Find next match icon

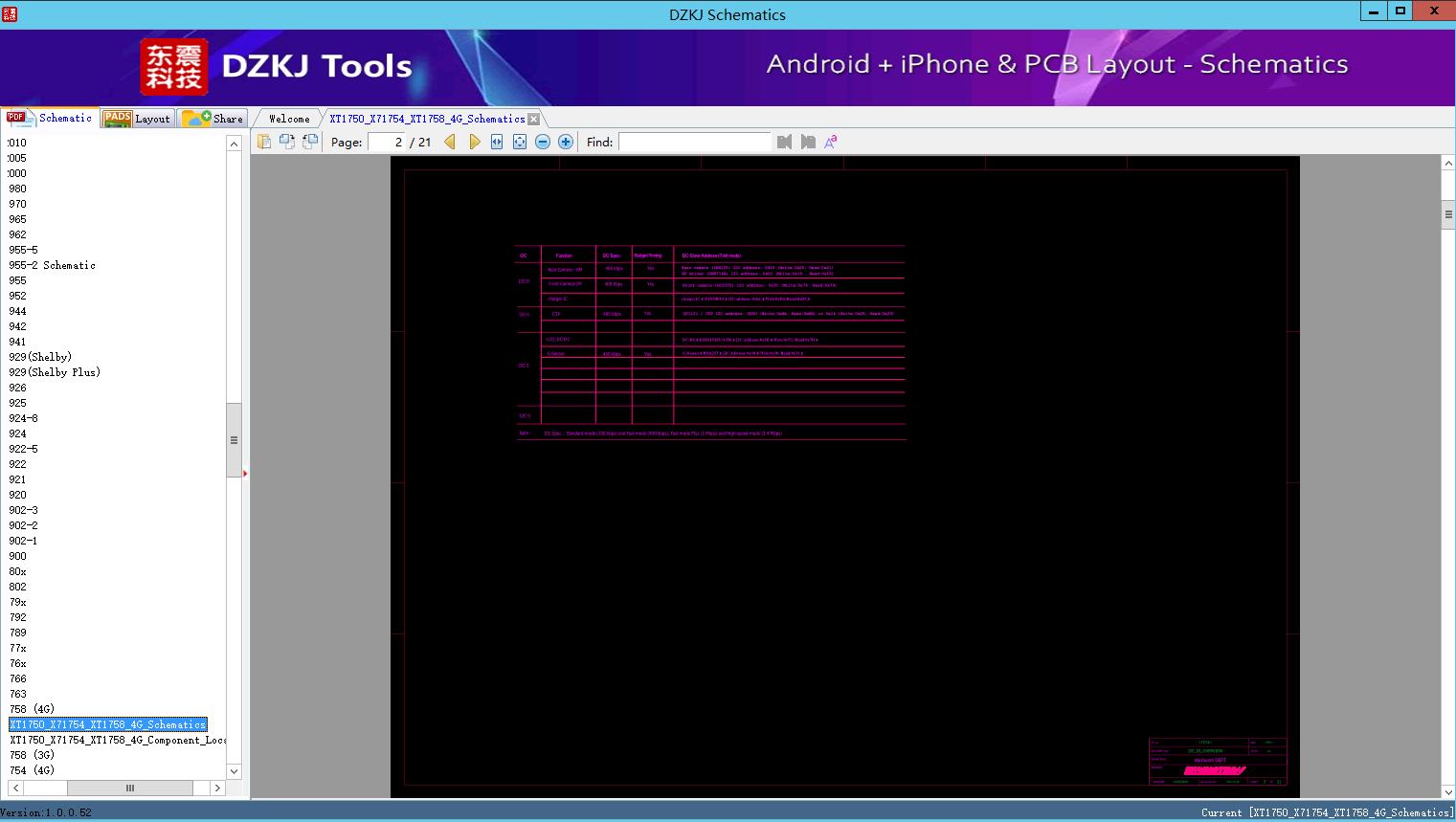tap(808, 142)
